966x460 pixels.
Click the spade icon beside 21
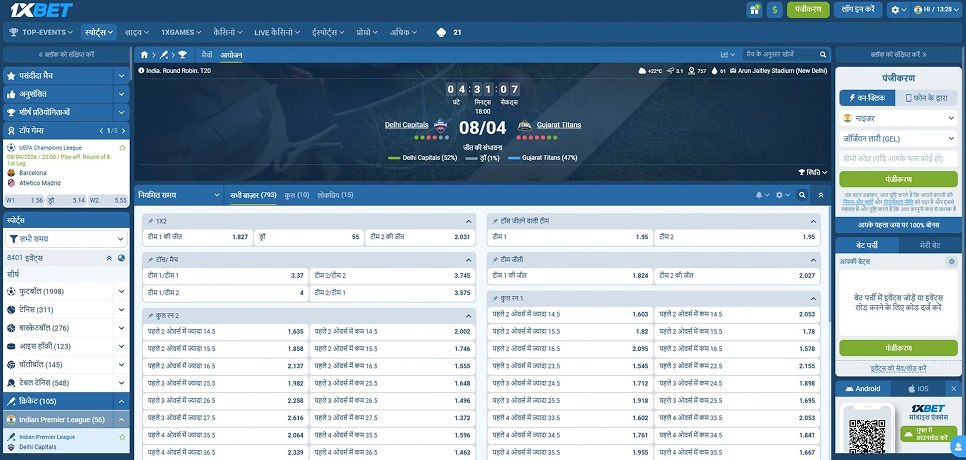pyautogui.click(x=441, y=32)
